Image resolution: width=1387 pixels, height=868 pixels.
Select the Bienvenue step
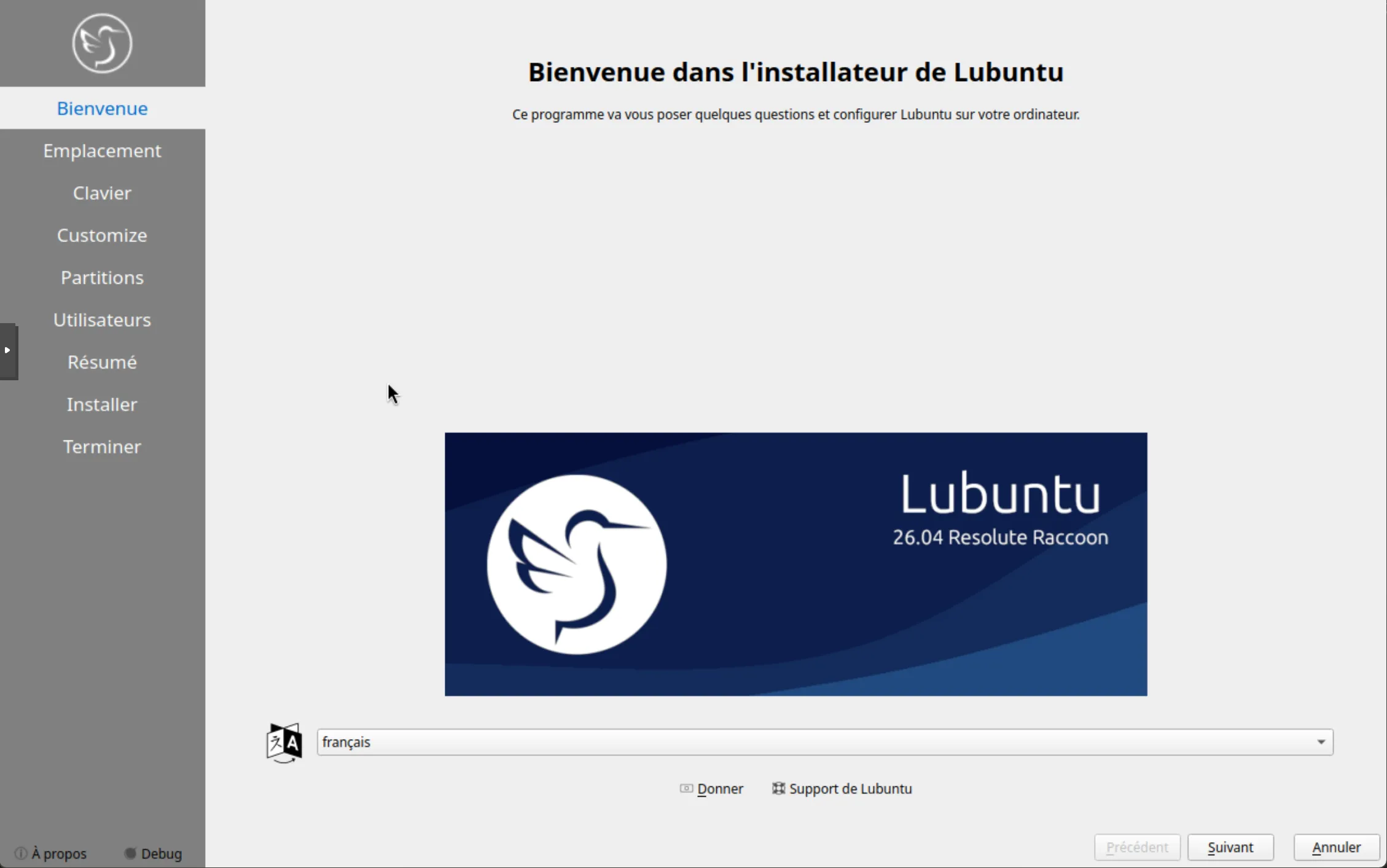tap(103, 108)
